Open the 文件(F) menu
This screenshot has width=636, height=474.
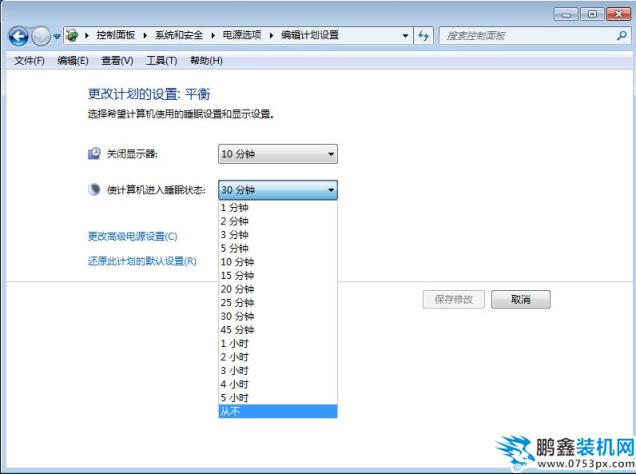pyautogui.click(x=29, y=61)
